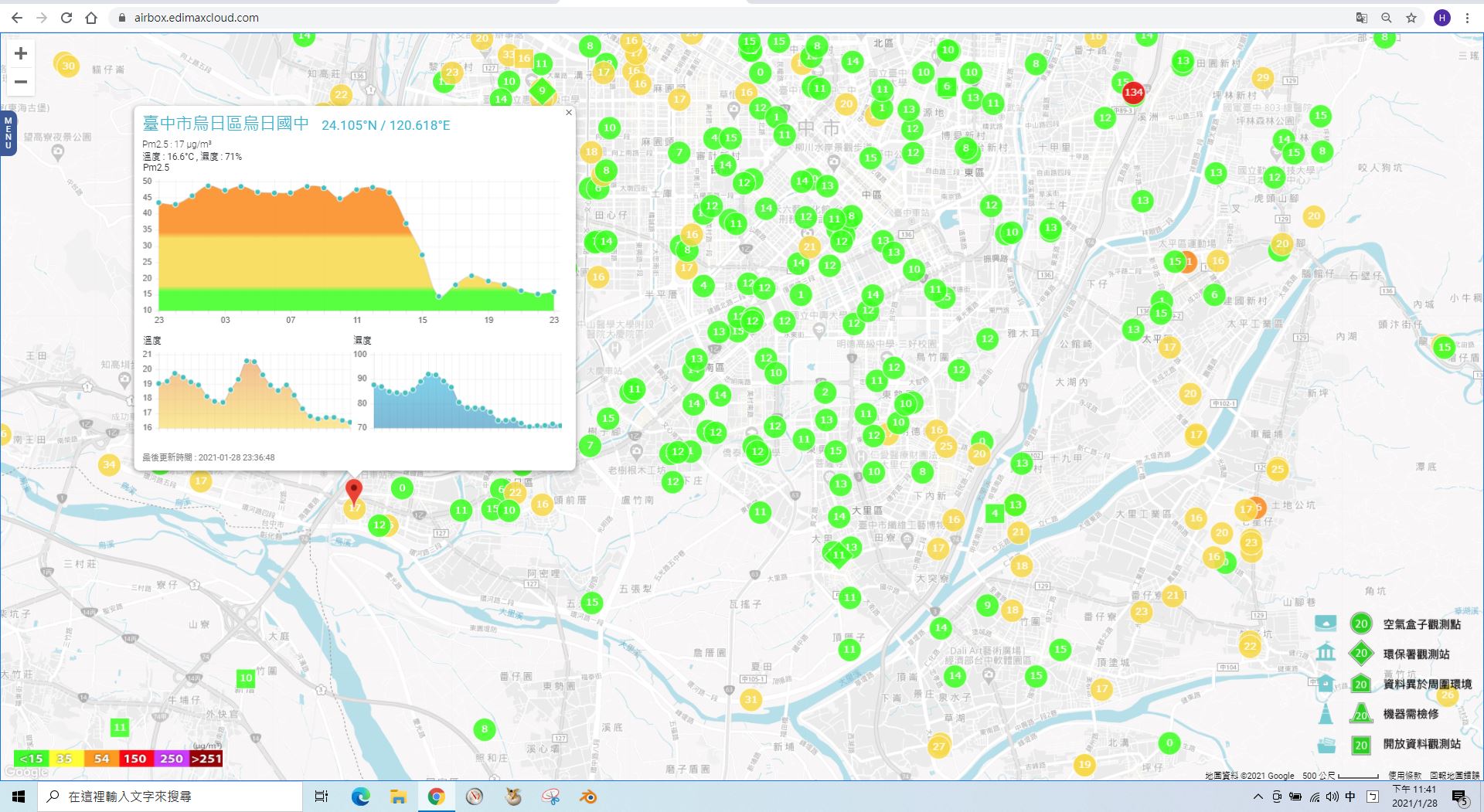Click the 資料異於周圍環境 legend label
1484x812 pixels.
click(x=1427, y=685)
